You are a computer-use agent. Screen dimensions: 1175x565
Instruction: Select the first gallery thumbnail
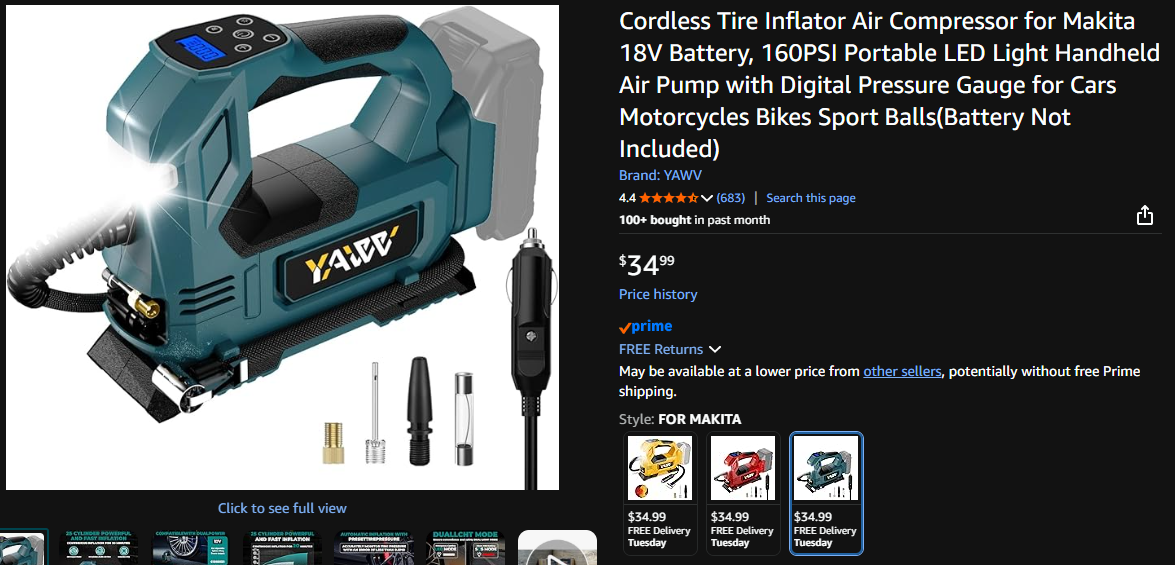[x=24, y=548]
